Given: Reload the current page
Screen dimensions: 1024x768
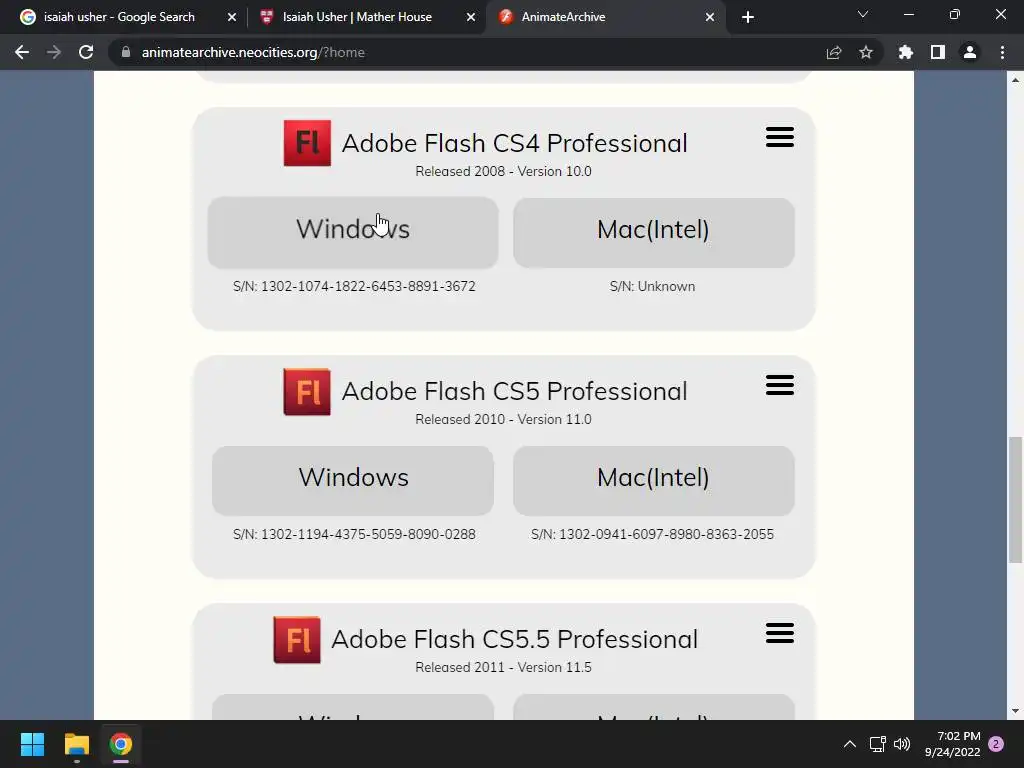Looking at the screenshot, I should [x=86, y=52].
